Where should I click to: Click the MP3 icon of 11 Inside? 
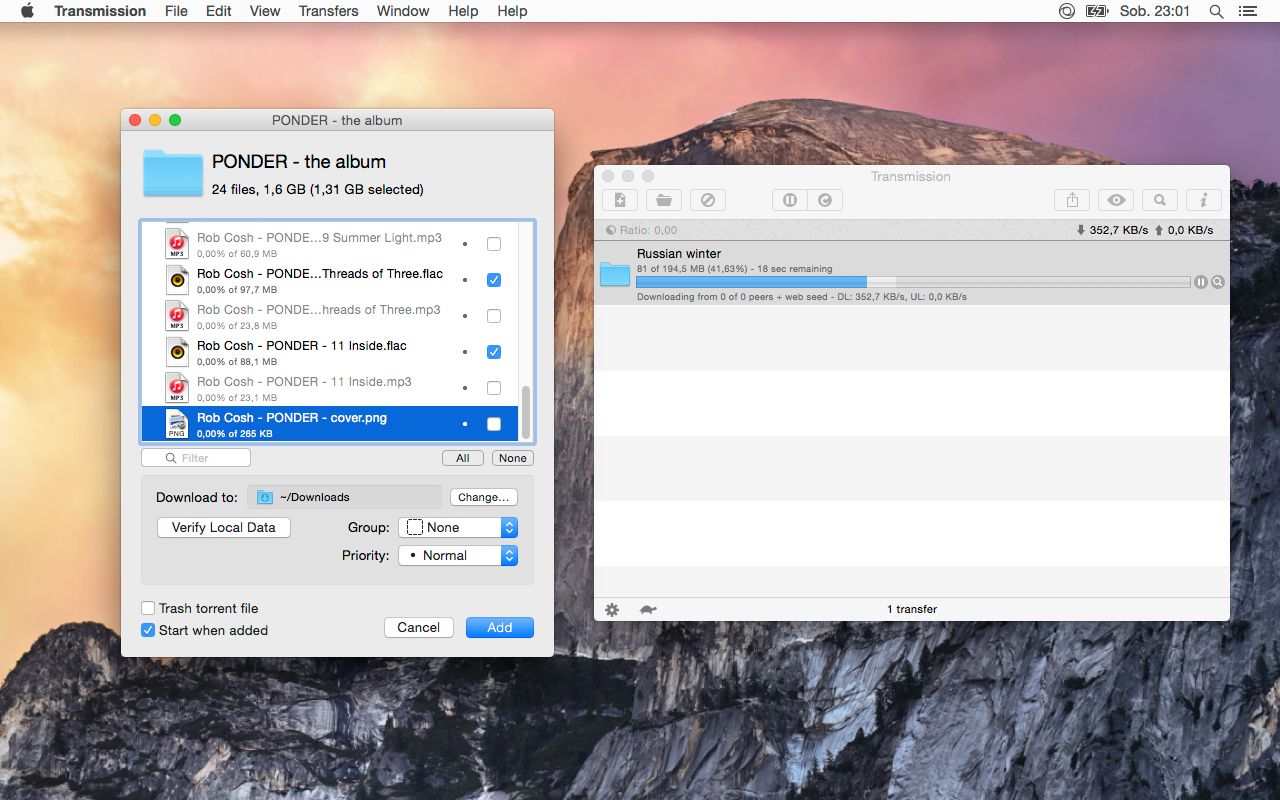click(x=177, y=388)
